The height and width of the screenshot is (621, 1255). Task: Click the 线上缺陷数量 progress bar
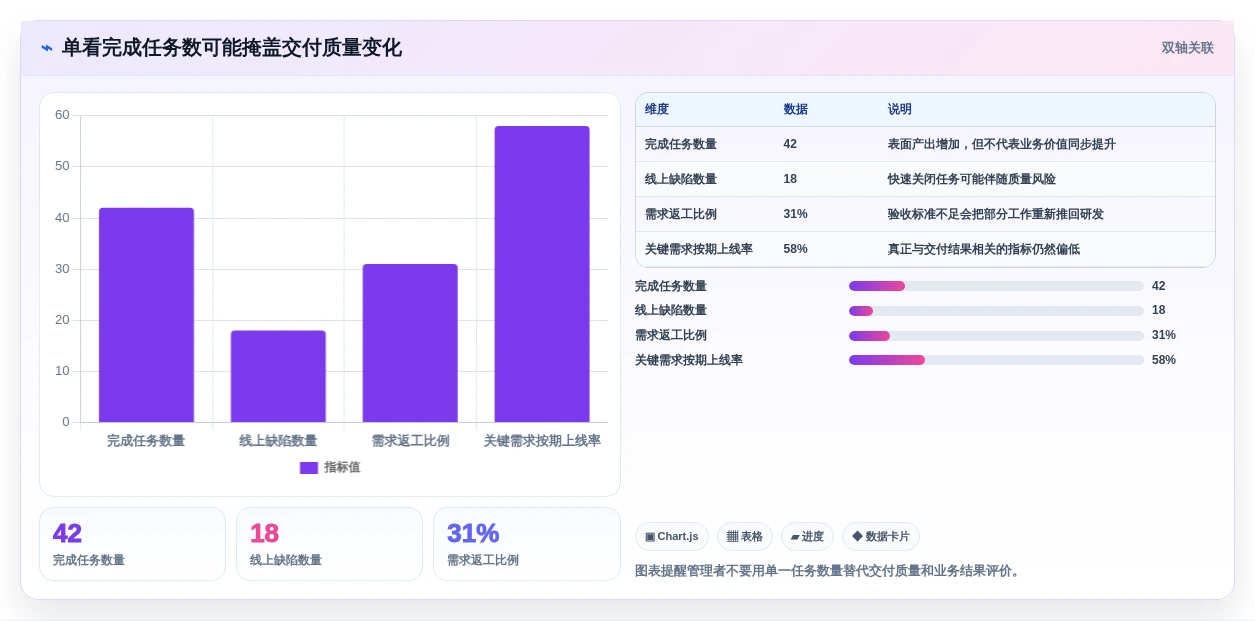click(x=996, y=311)
